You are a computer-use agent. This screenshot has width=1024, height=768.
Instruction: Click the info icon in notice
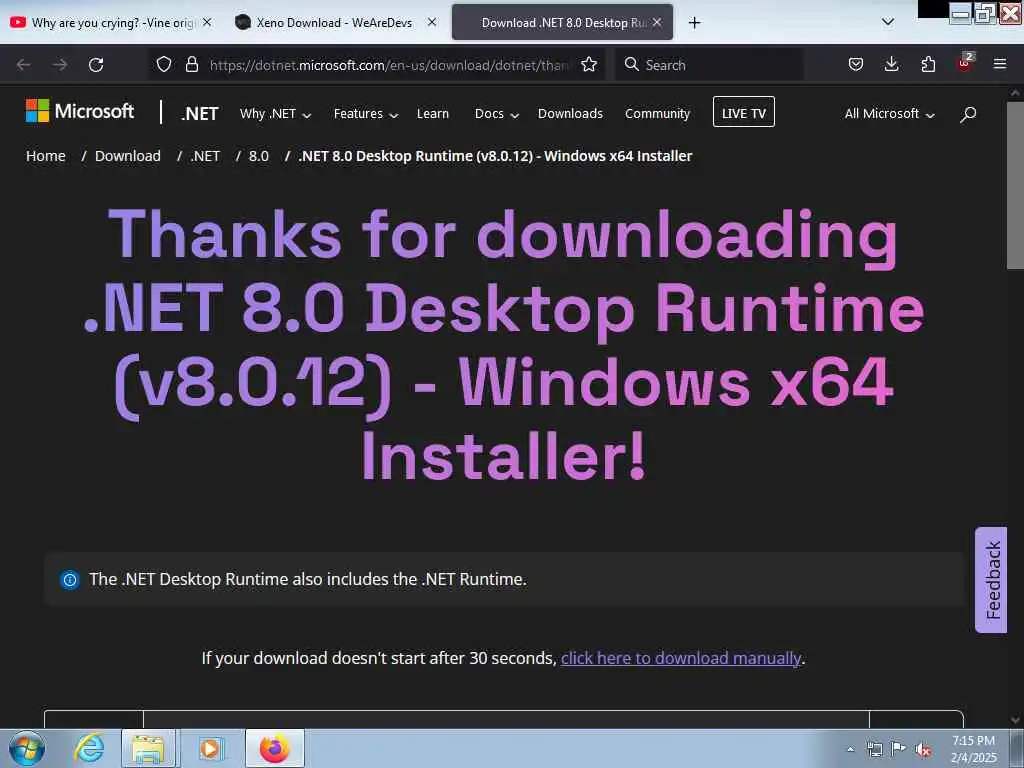[70, 579]
